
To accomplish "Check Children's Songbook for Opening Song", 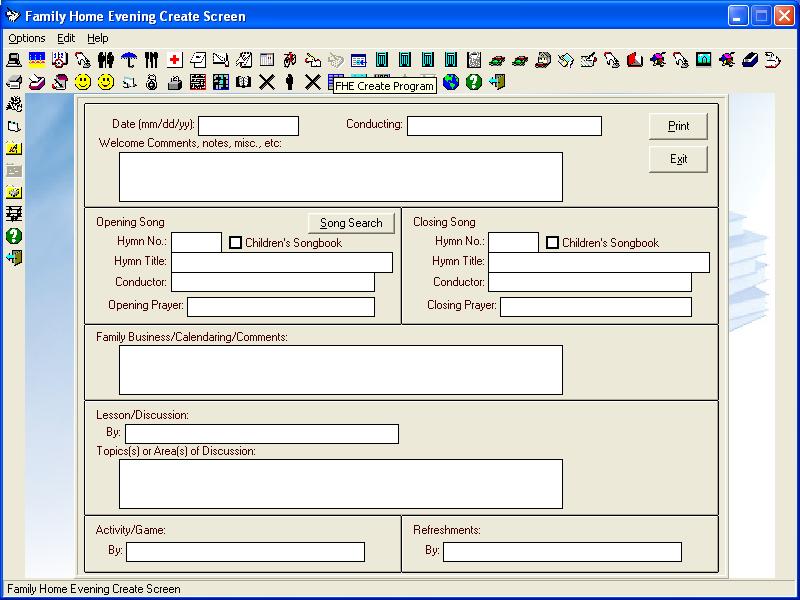I will click(235, 243).
